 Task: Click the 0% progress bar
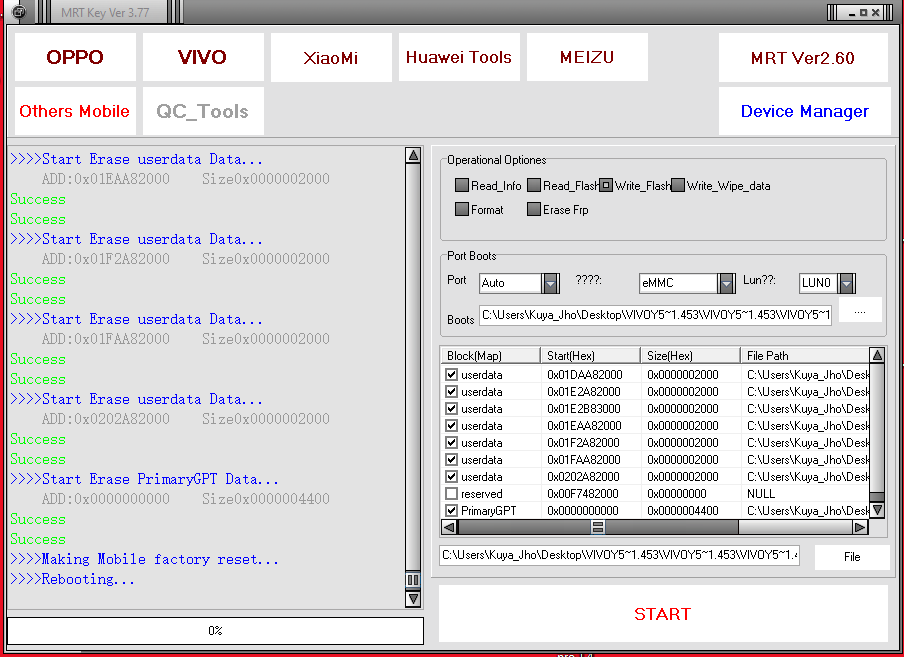tap(215, 631)
